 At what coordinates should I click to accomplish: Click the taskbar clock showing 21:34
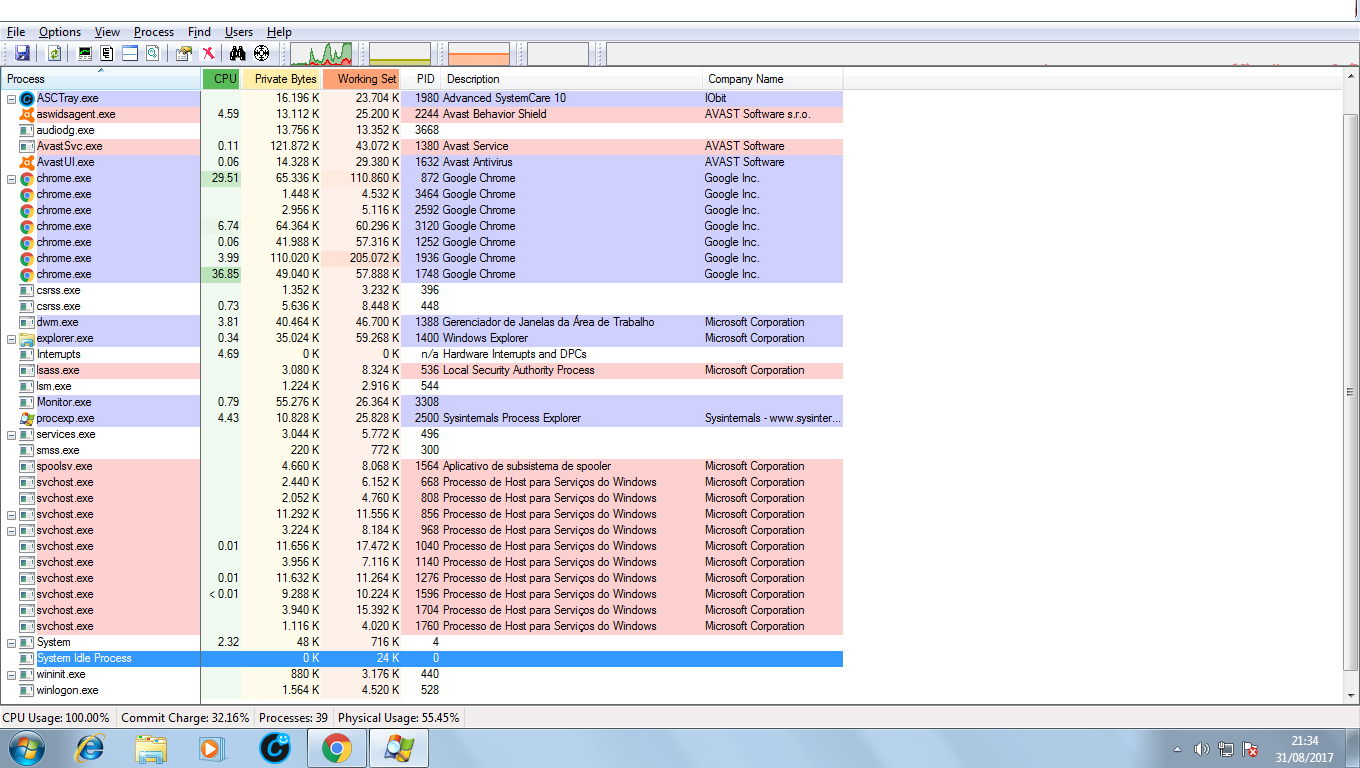1304,749
